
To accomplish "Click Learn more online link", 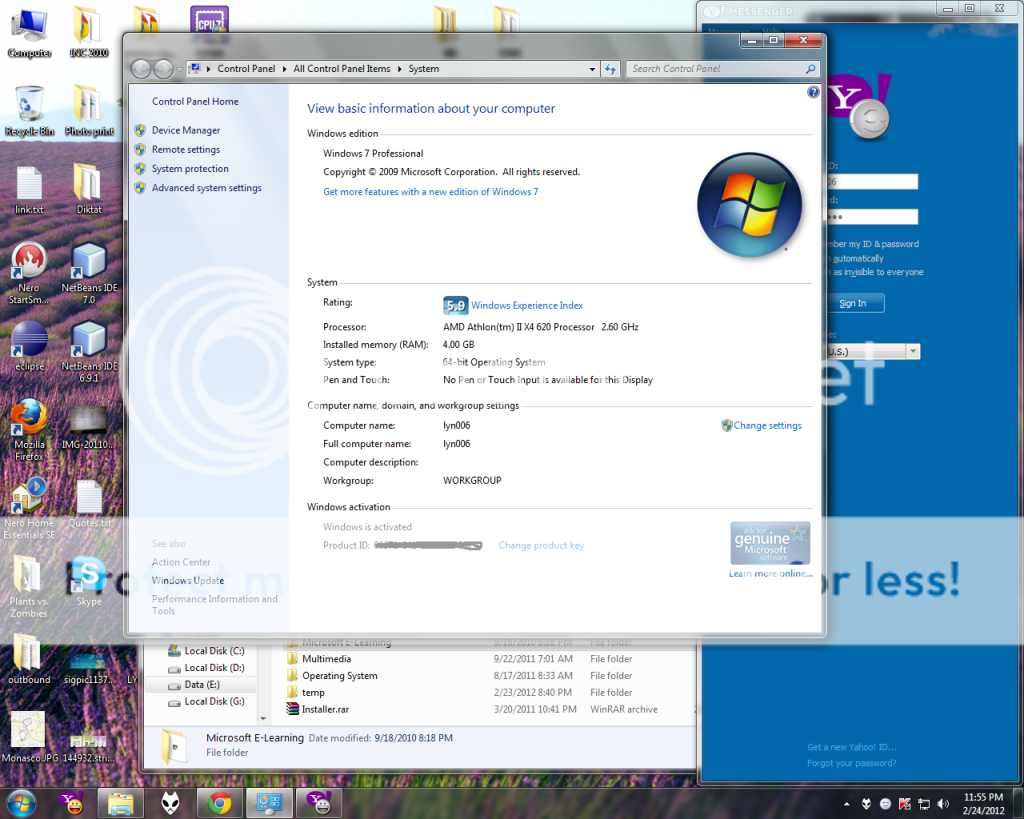I will [x=771, y=573].
